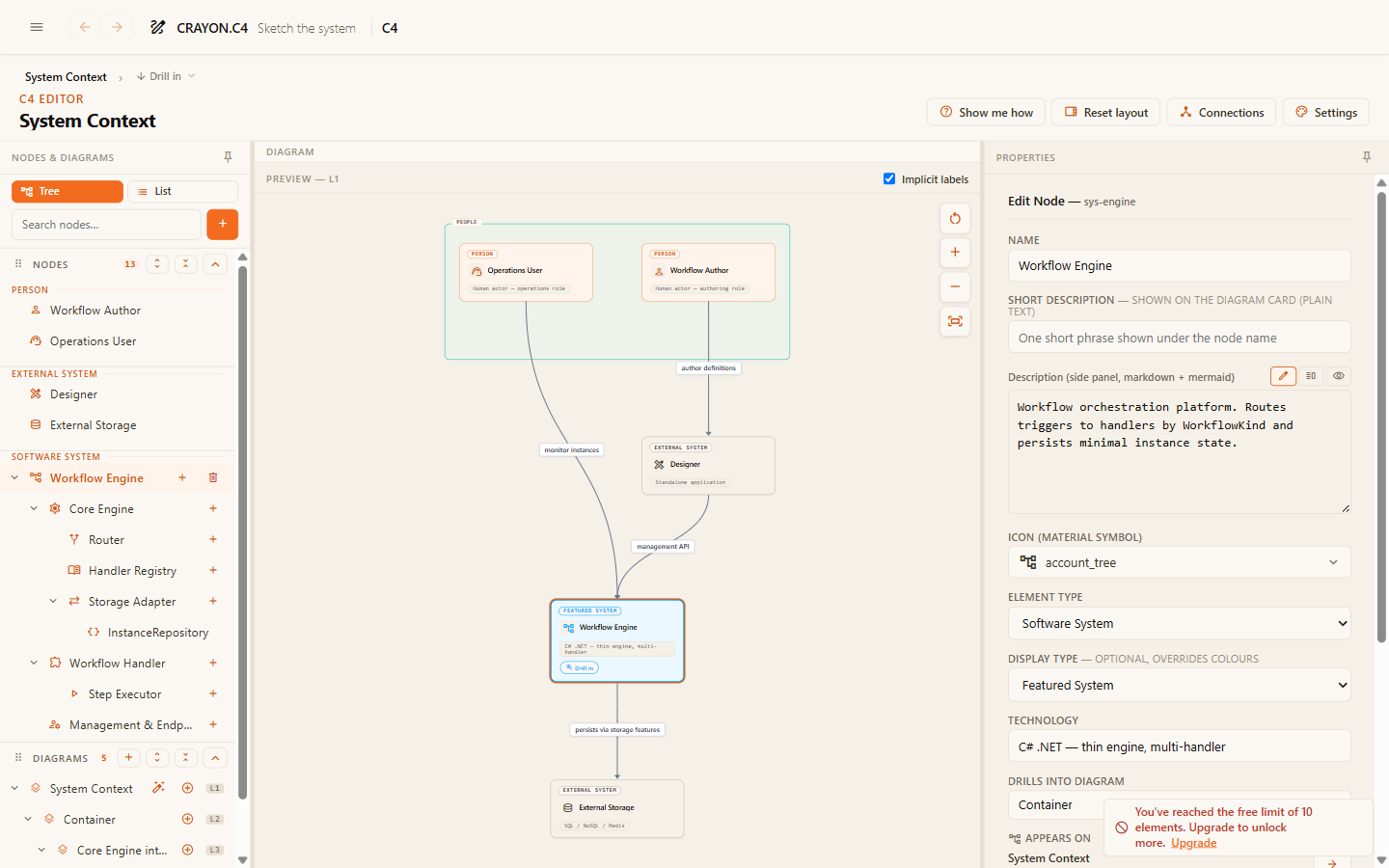Open the Connections panel
Screen dimensions: 1389x868
click(x=1221, y=112)
